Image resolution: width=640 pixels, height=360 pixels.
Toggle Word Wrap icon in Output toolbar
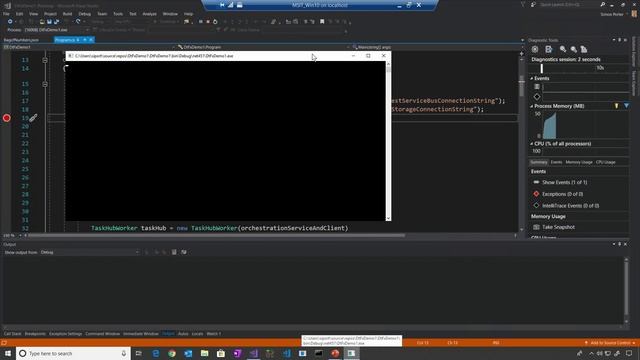point(184,252)
